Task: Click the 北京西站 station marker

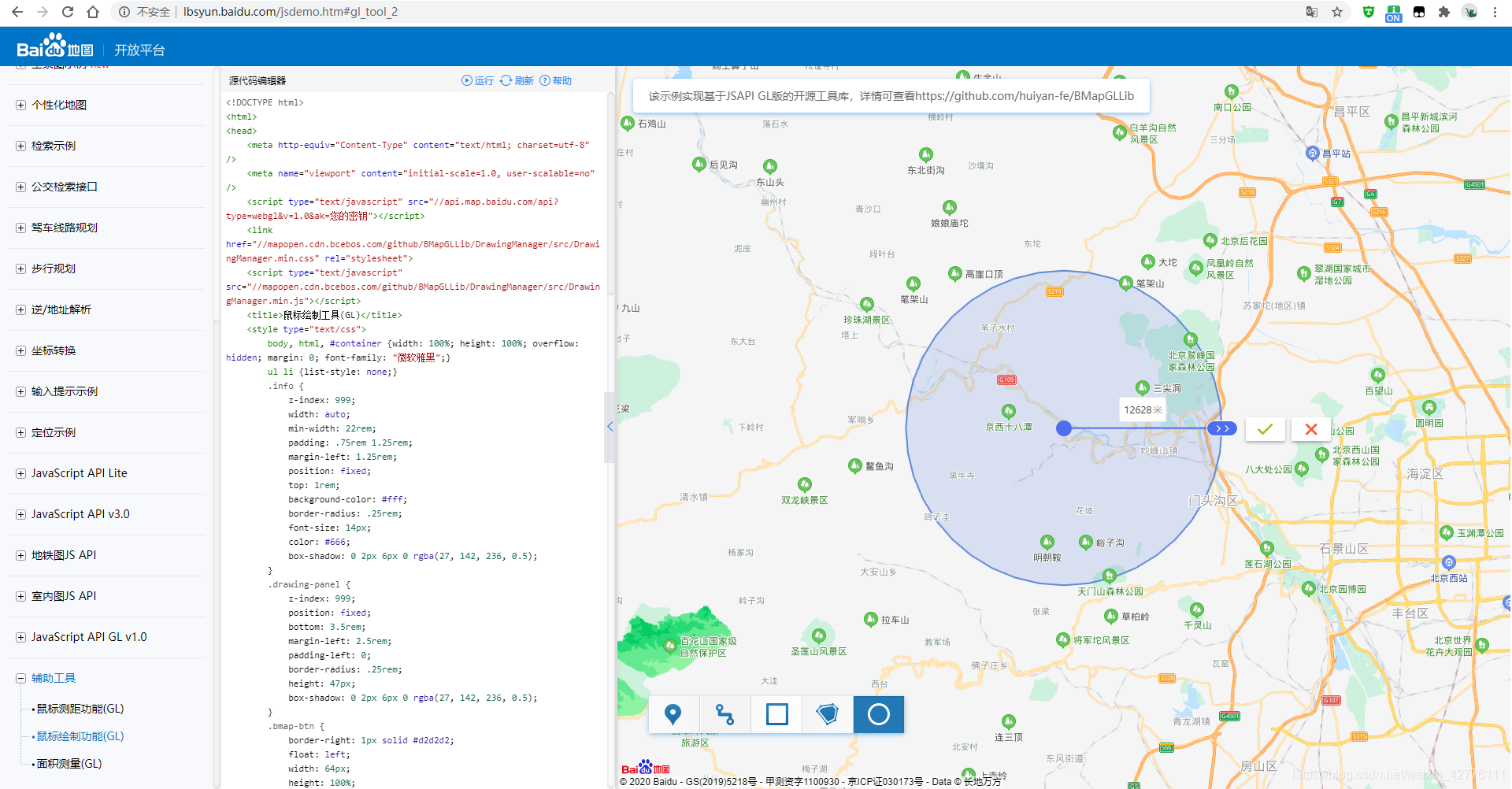Action: pos(1449,562)
